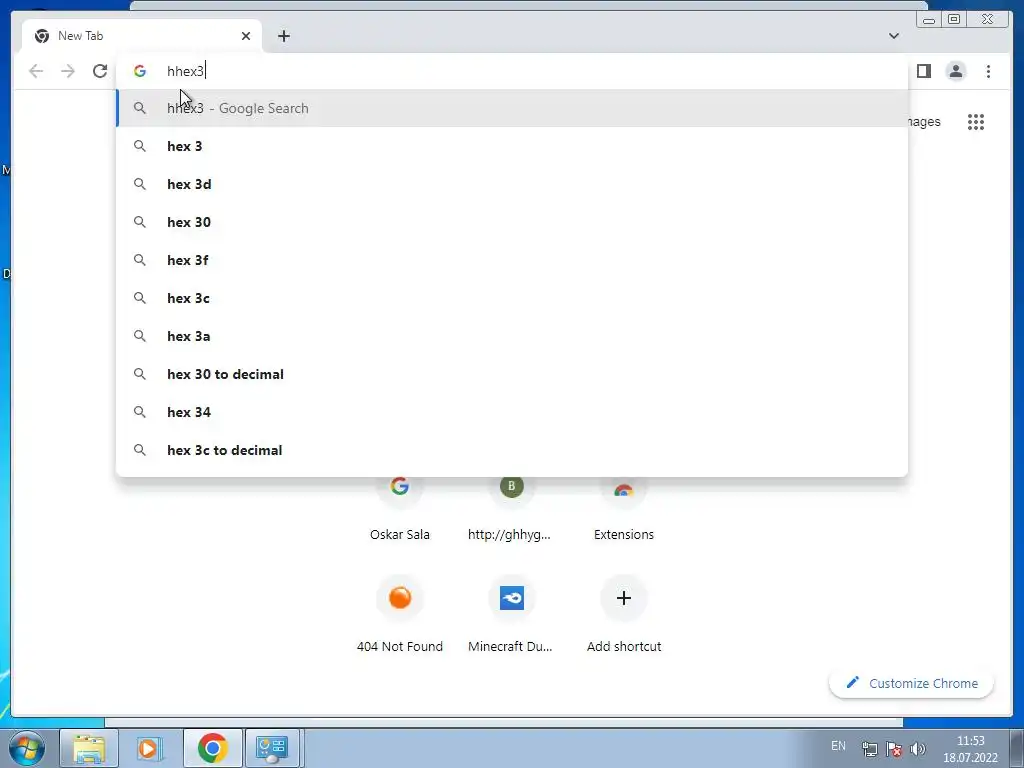Pick the 'hex 30' suggestion
Viewport: 1024px width, 768px height.
512,222
